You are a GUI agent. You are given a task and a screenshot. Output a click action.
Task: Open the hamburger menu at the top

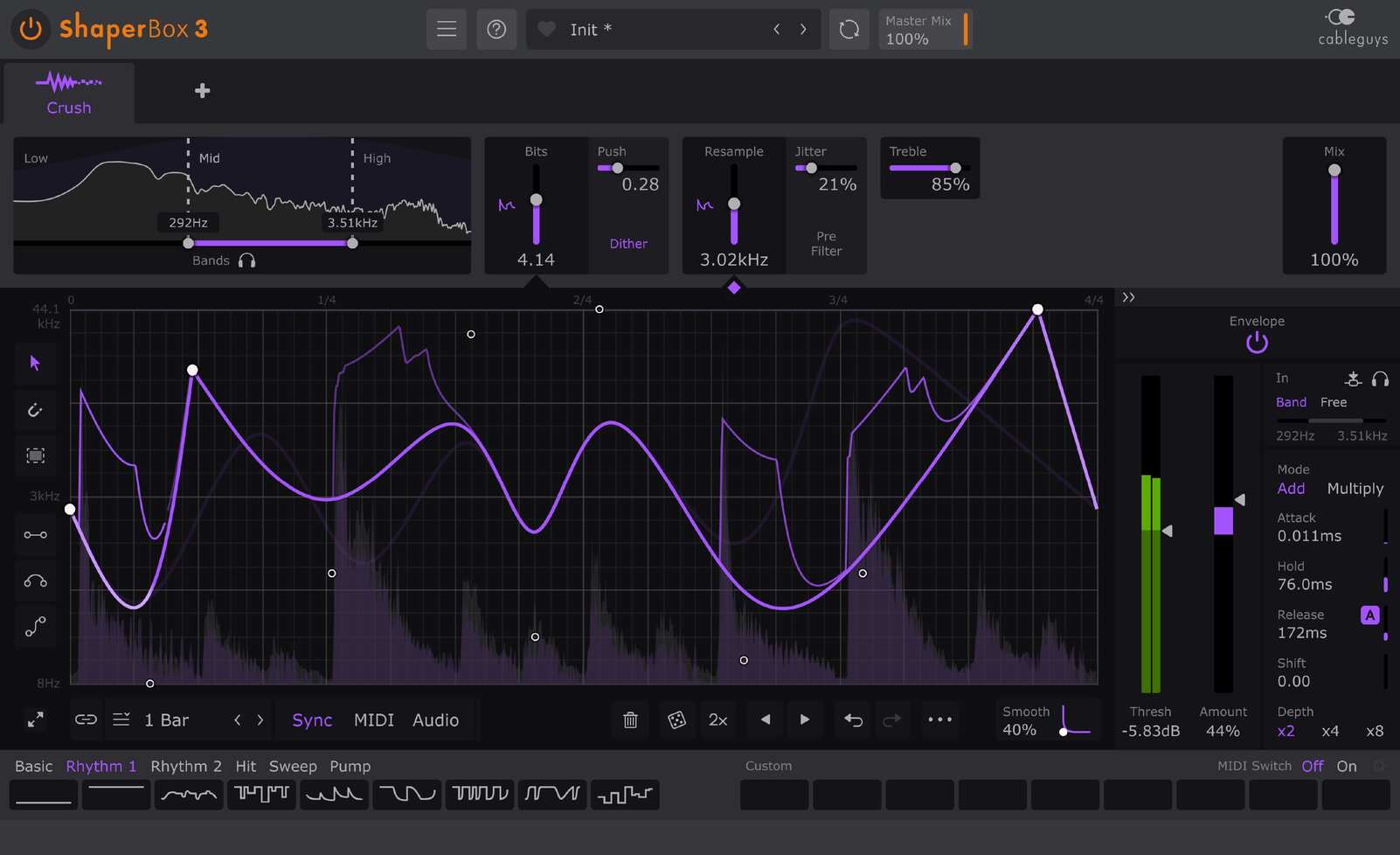tap(447, 29)
